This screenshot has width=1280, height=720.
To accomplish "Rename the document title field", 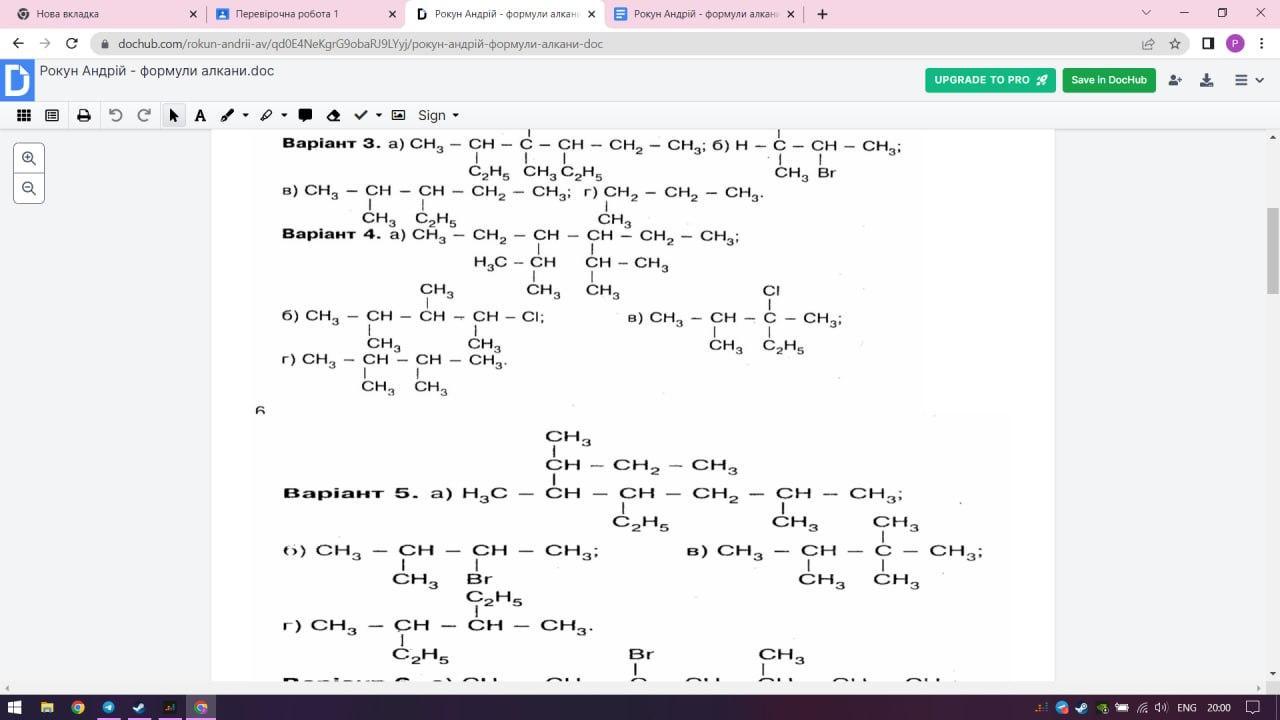I will pos(156,71).
